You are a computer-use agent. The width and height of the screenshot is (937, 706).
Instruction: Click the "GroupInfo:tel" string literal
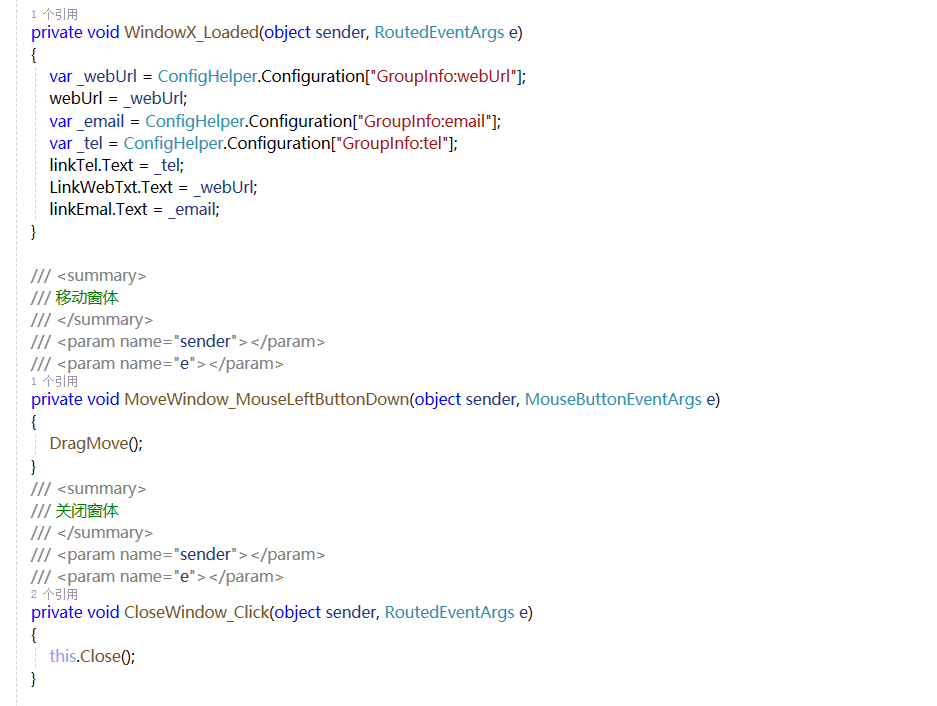click(x=392, y=143)
